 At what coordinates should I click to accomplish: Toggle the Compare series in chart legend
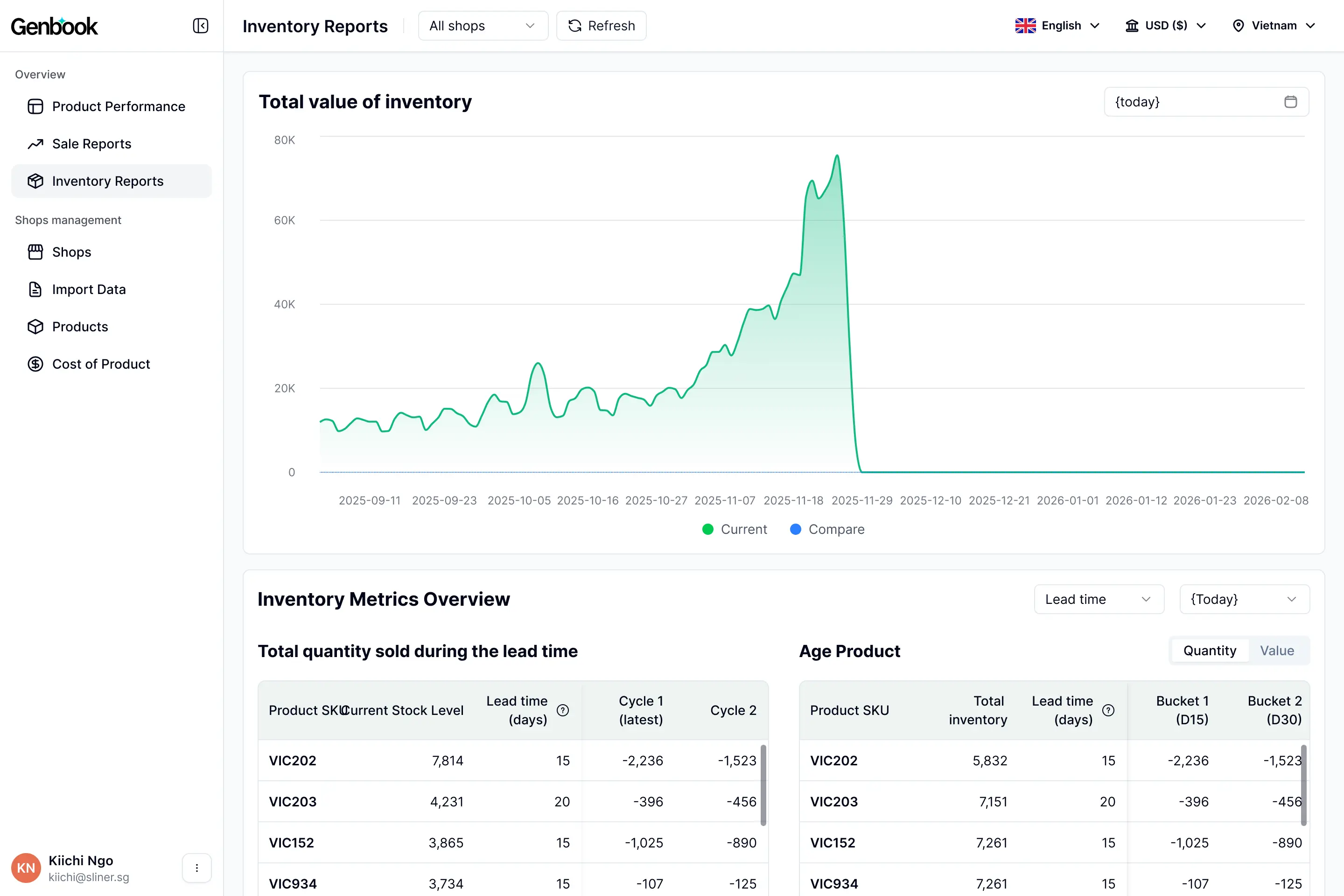click(827, 529)
